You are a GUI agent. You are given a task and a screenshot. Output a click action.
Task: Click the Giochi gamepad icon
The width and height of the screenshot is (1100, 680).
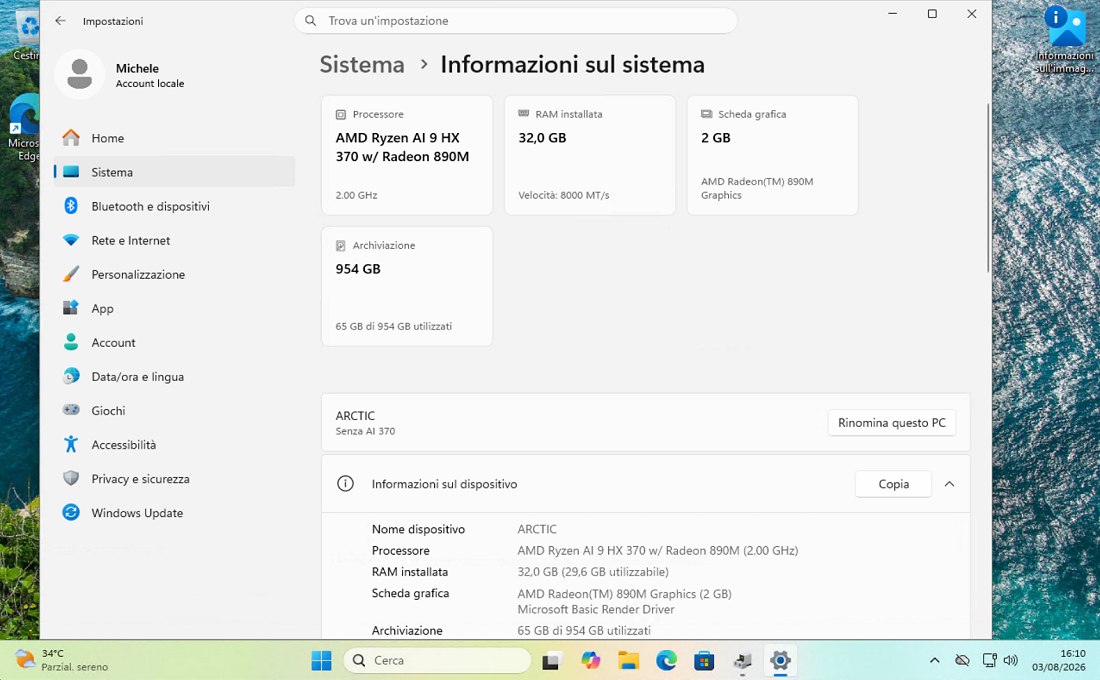click(x=71, y=410)
